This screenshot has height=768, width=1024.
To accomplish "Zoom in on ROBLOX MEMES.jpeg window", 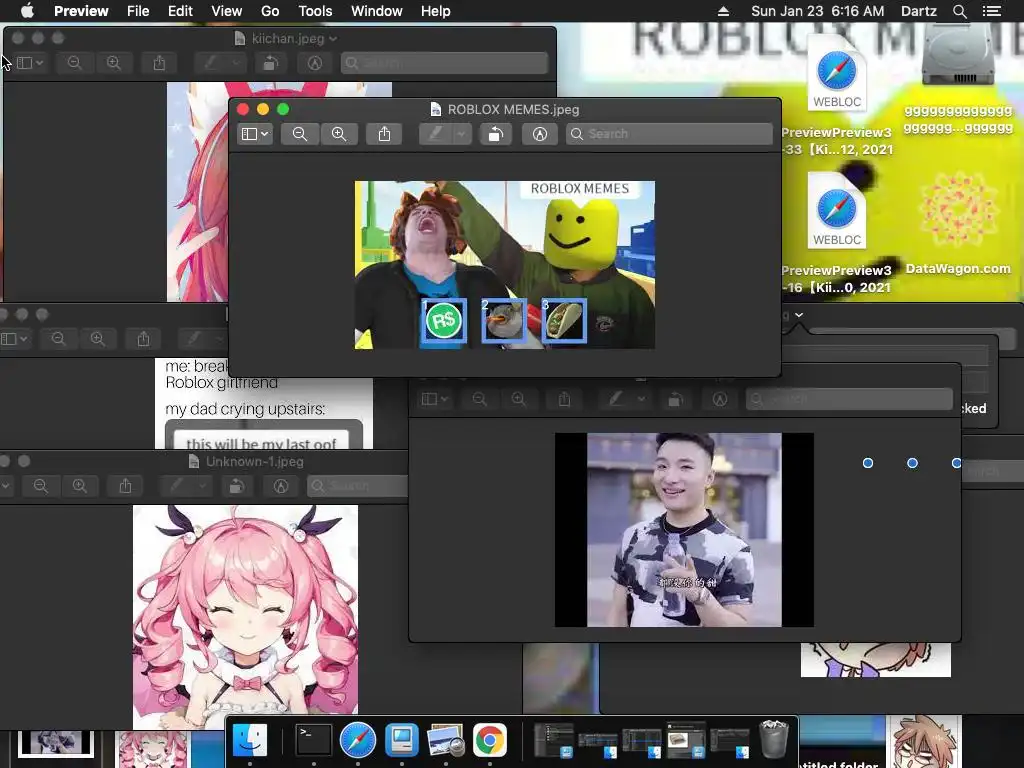I will pos(339,134).
